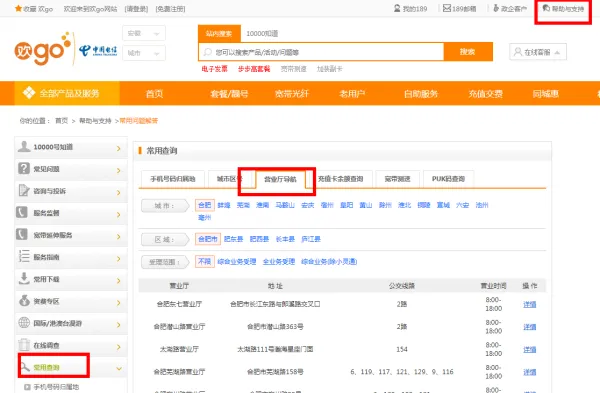The width and height of the screenshot is (600, 393).
Task: Click the [免费注册] register link
Action: [170, 9]
